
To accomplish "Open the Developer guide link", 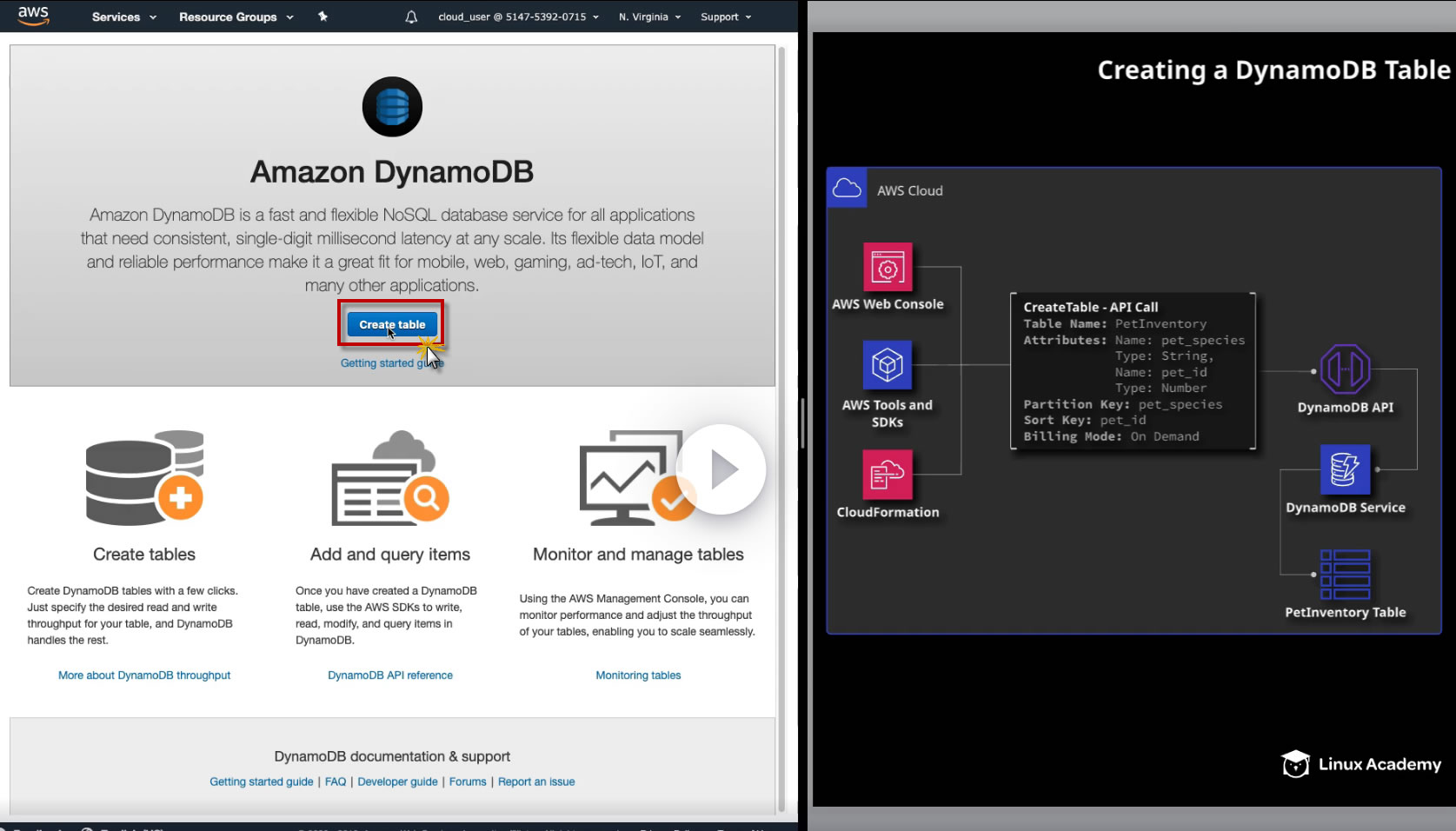I will (397, 781).
